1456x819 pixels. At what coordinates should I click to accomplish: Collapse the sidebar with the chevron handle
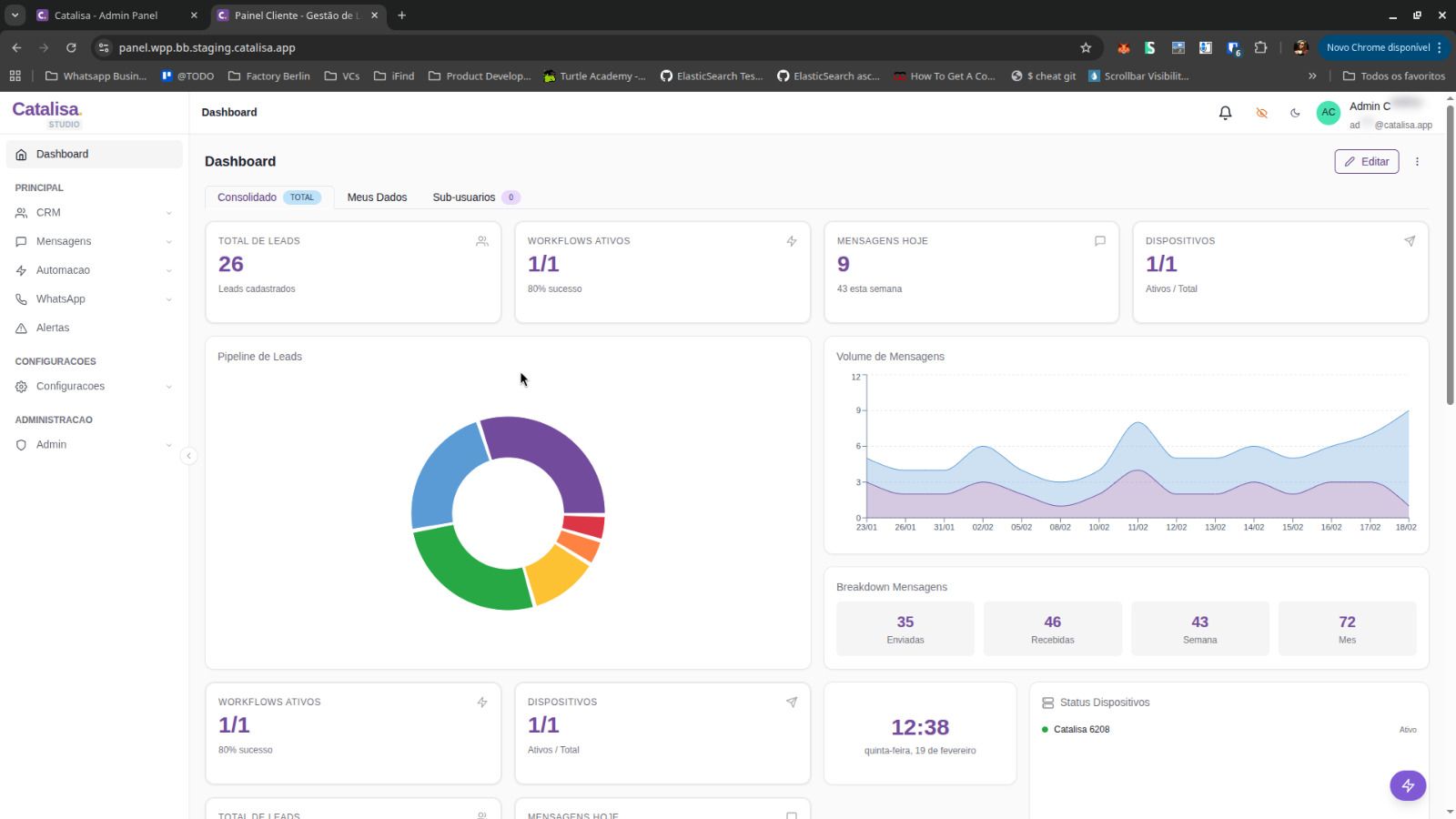click(189, 455)
